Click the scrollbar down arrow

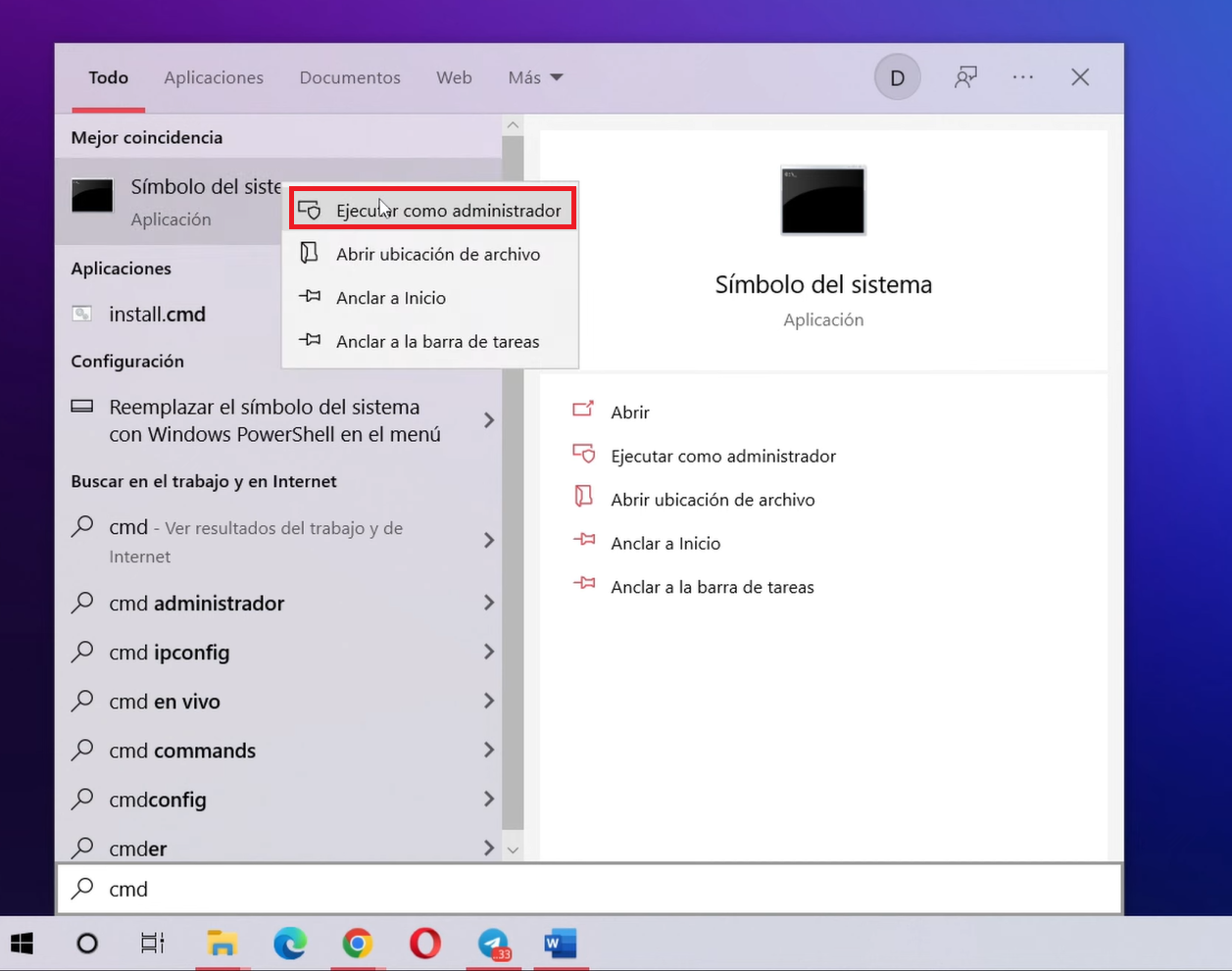[x=513, y=849]
